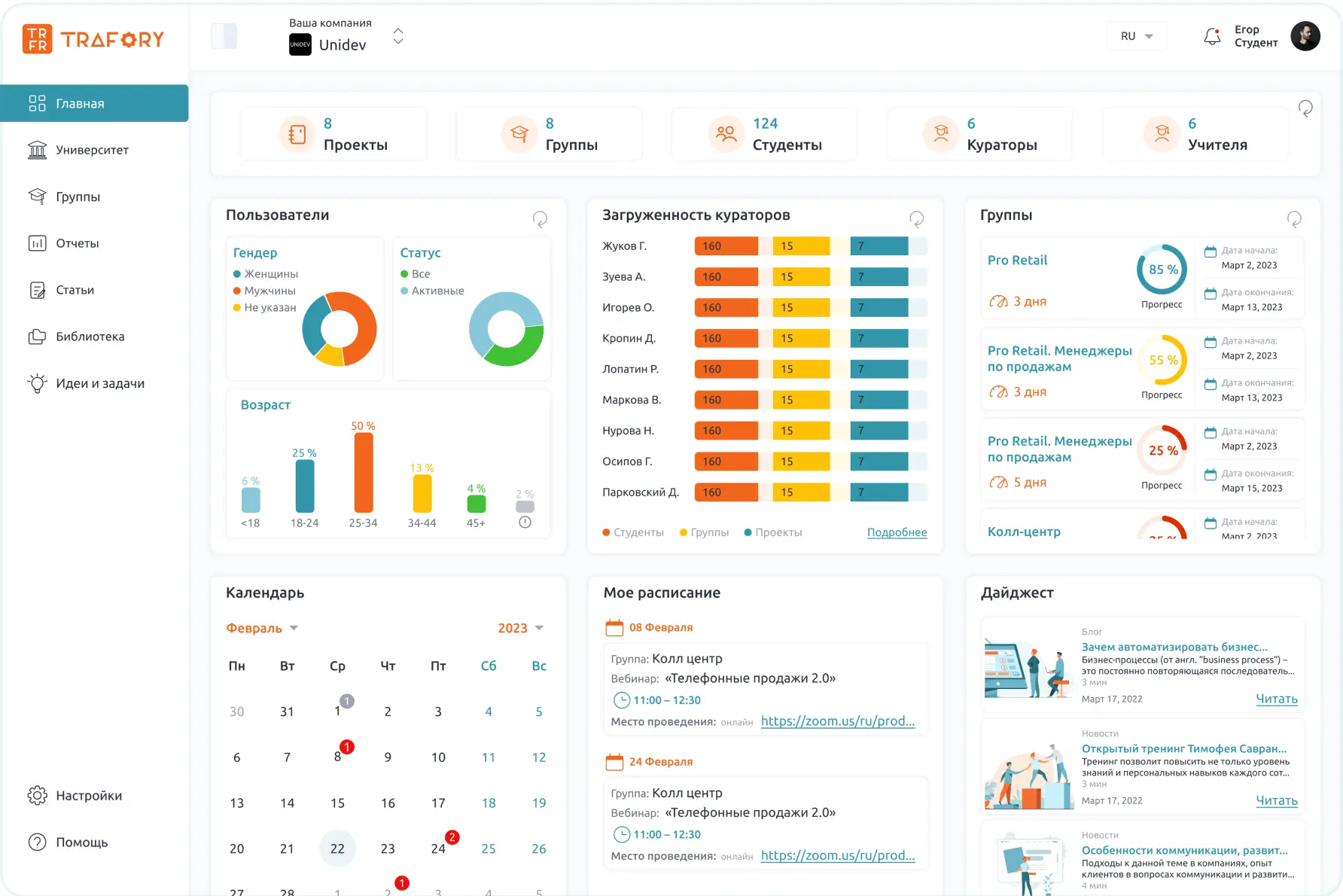Open the 2023 year dropdown

[x=520, y=628]
